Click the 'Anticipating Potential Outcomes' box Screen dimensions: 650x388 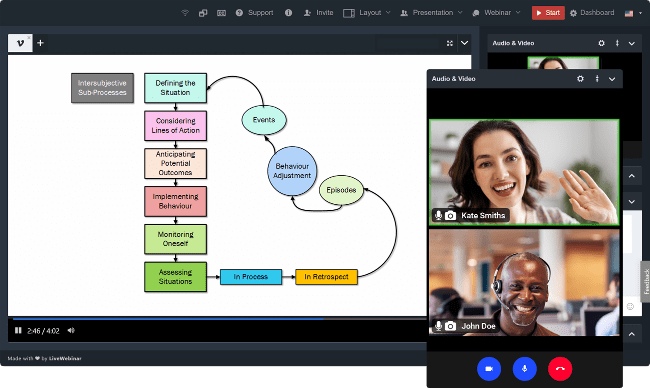pos(175,163)
